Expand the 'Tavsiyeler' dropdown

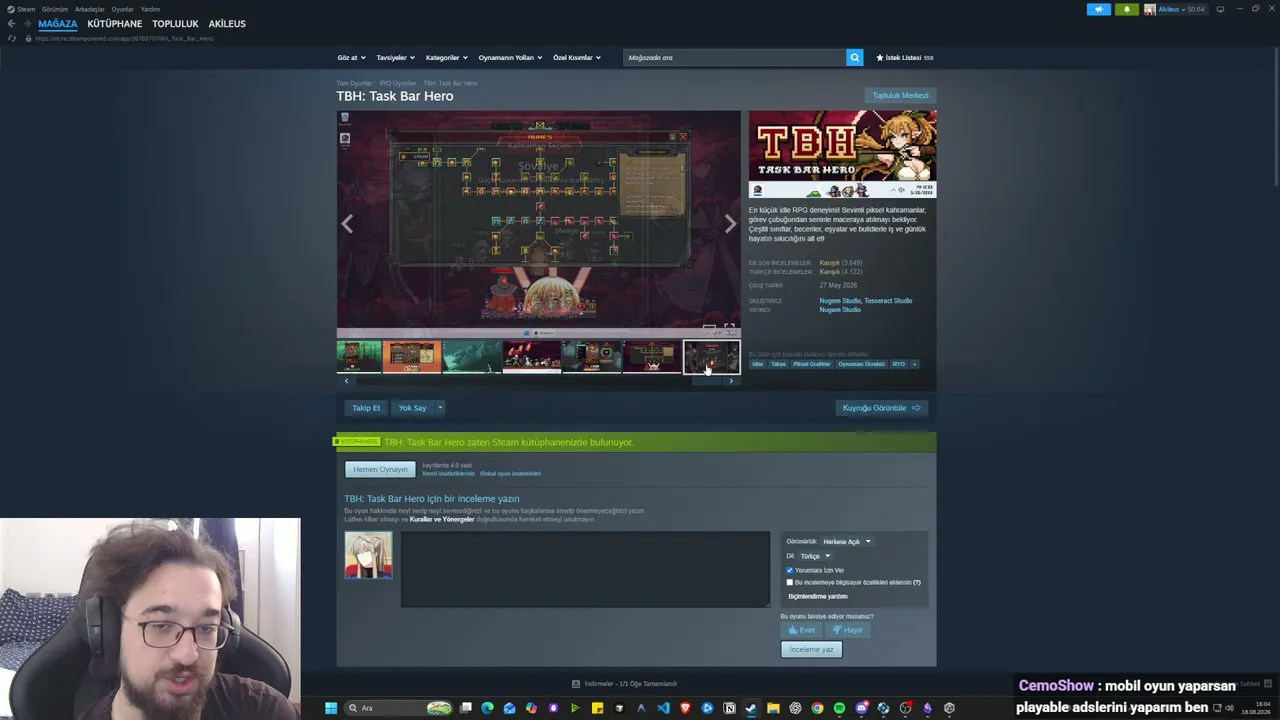[x=395, y=58]
